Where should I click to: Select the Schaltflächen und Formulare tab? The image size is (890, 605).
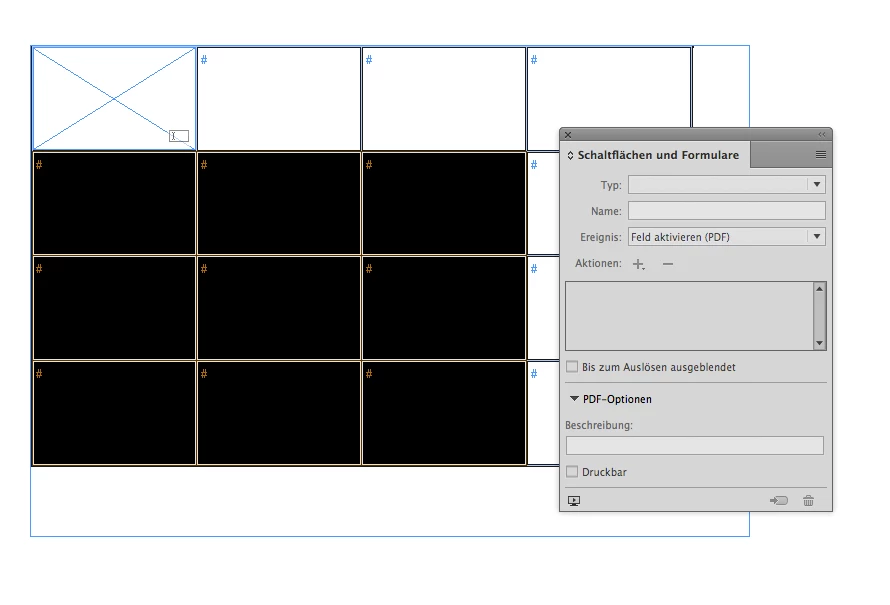pyautogui.click(x=658, y=155)
